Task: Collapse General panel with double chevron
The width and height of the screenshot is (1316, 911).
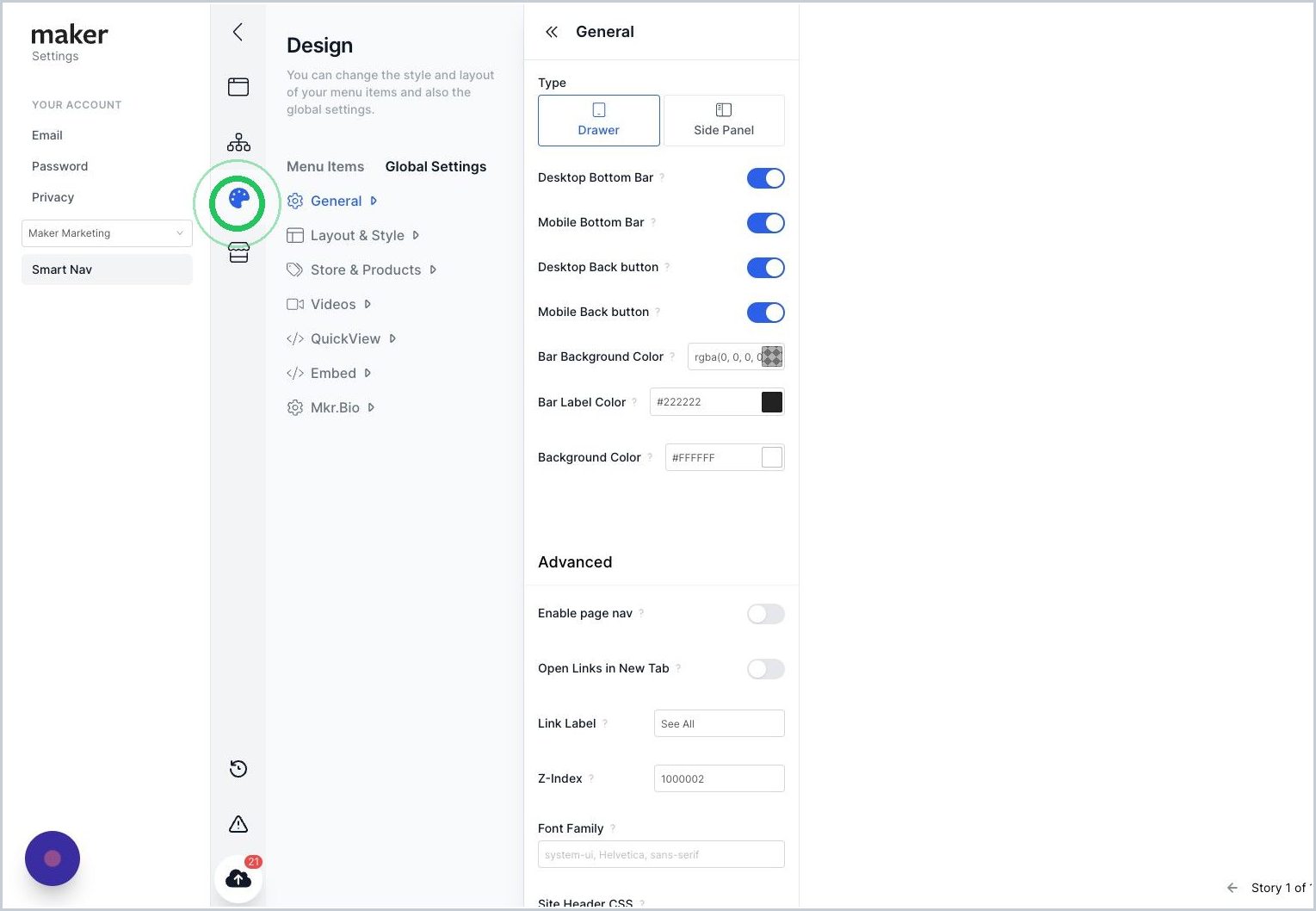Action: (552, 32)
